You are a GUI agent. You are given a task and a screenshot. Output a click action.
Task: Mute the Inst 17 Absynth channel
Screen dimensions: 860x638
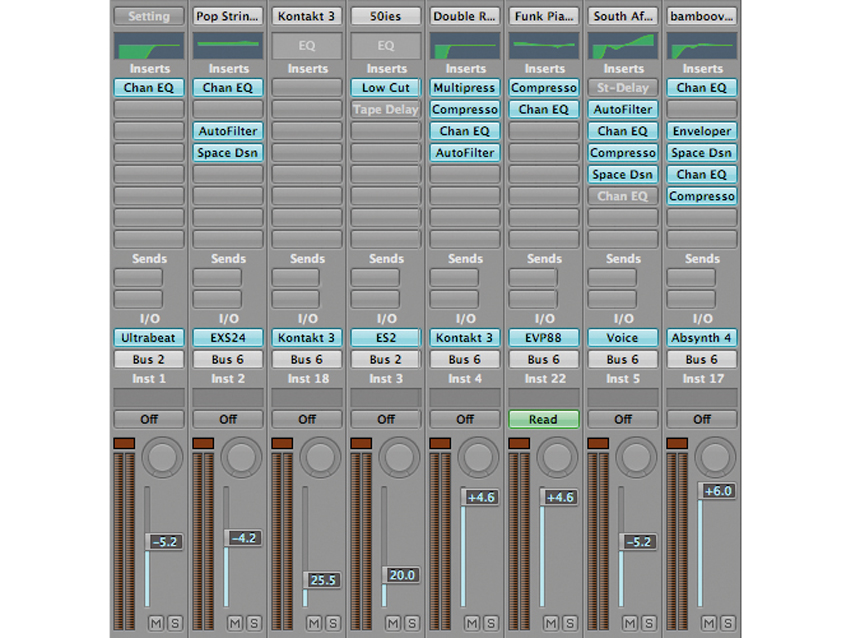[x=709, y=623]
